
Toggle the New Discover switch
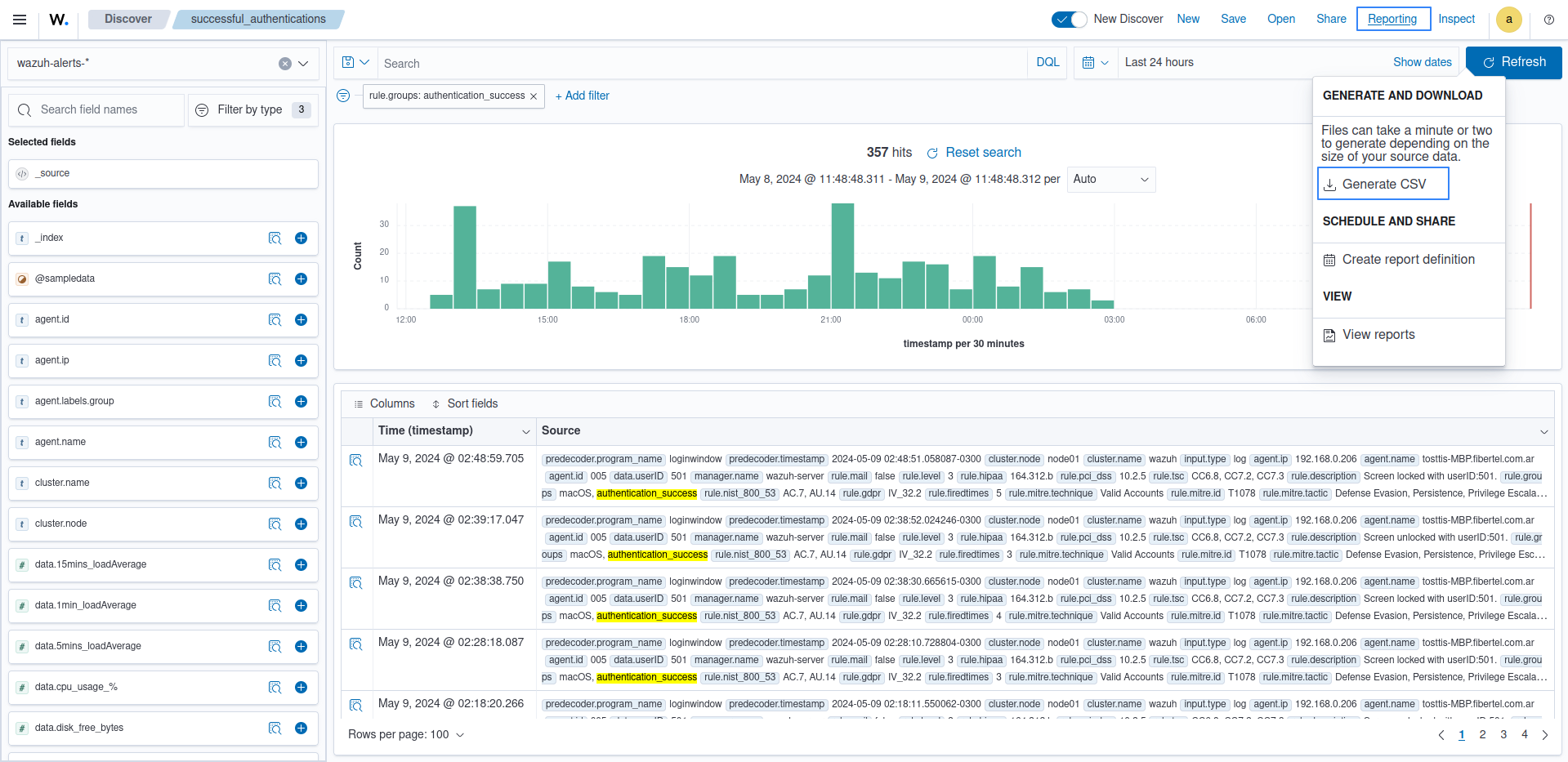click(x=1069, y=20)
